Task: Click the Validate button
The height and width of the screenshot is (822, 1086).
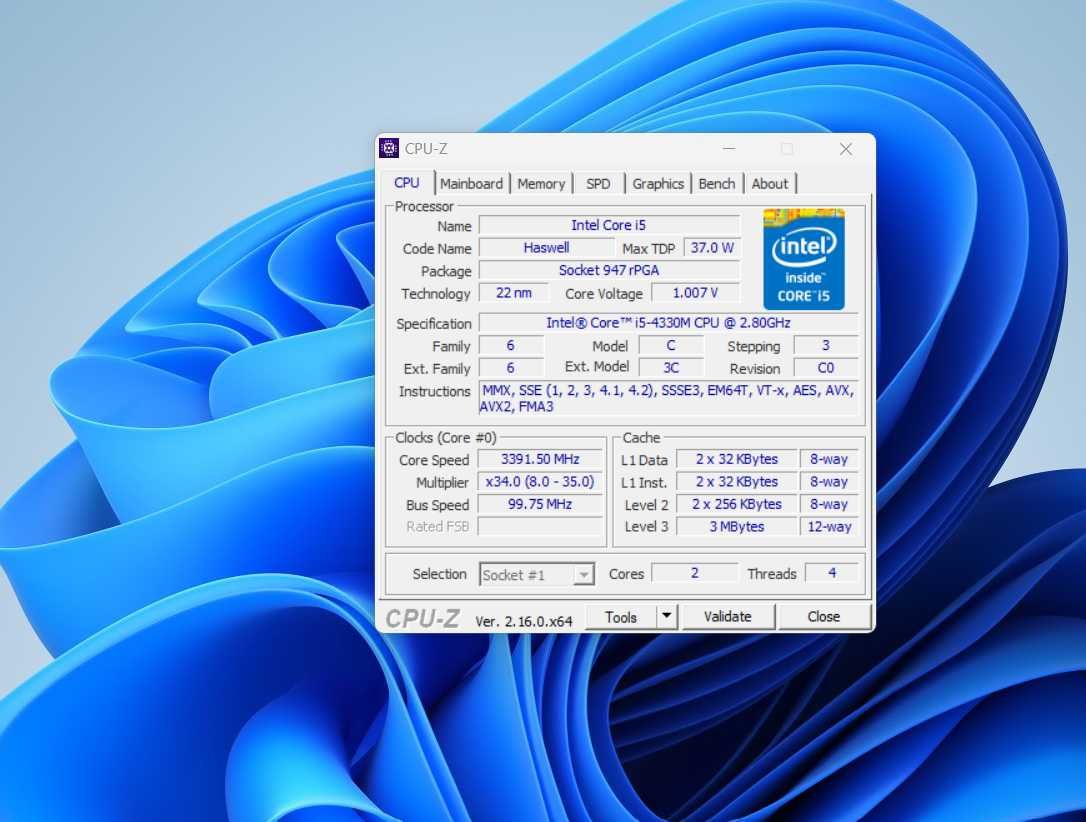Action: (x=728, y=616)
